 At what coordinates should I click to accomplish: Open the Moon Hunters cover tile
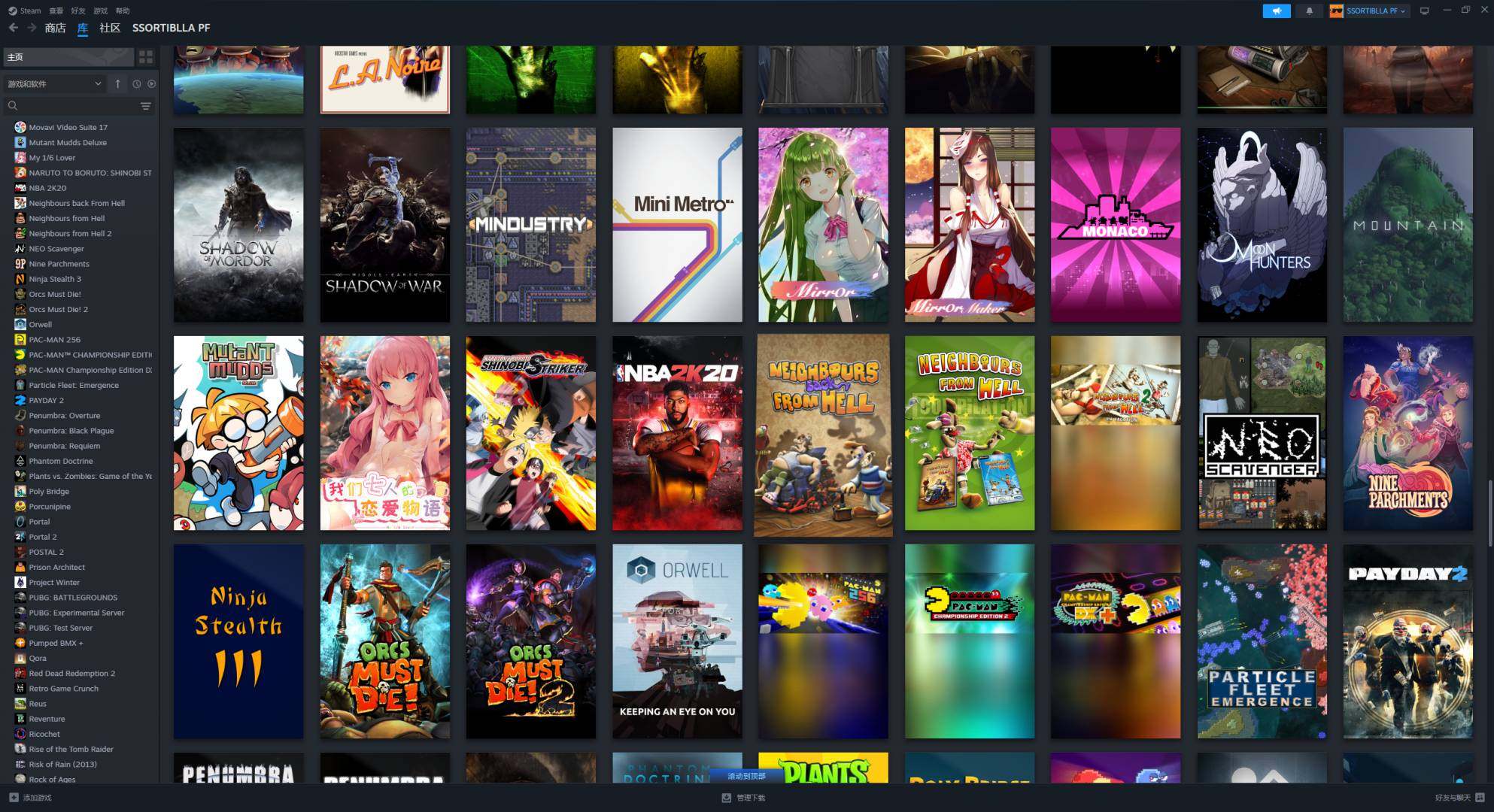click(1262, 225)
